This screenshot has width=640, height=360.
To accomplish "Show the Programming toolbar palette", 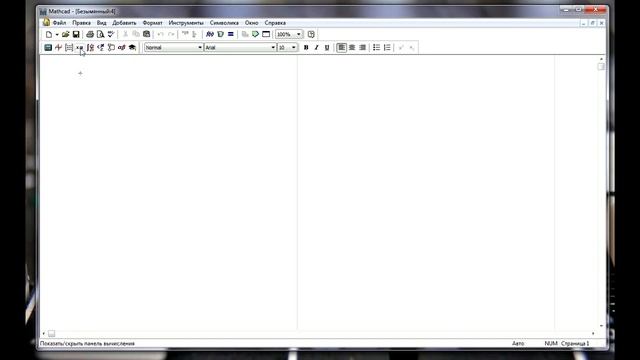I will [x=111, y=47].
